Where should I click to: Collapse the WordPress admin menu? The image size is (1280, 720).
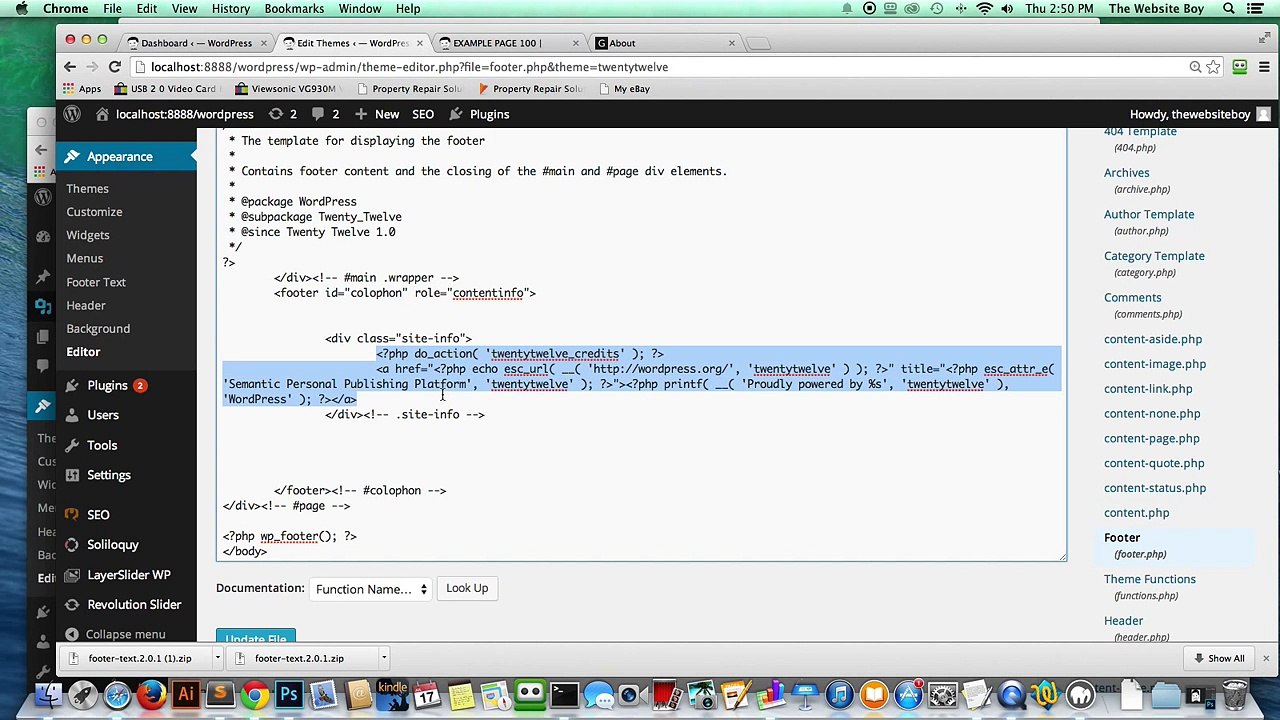[114, 634]
